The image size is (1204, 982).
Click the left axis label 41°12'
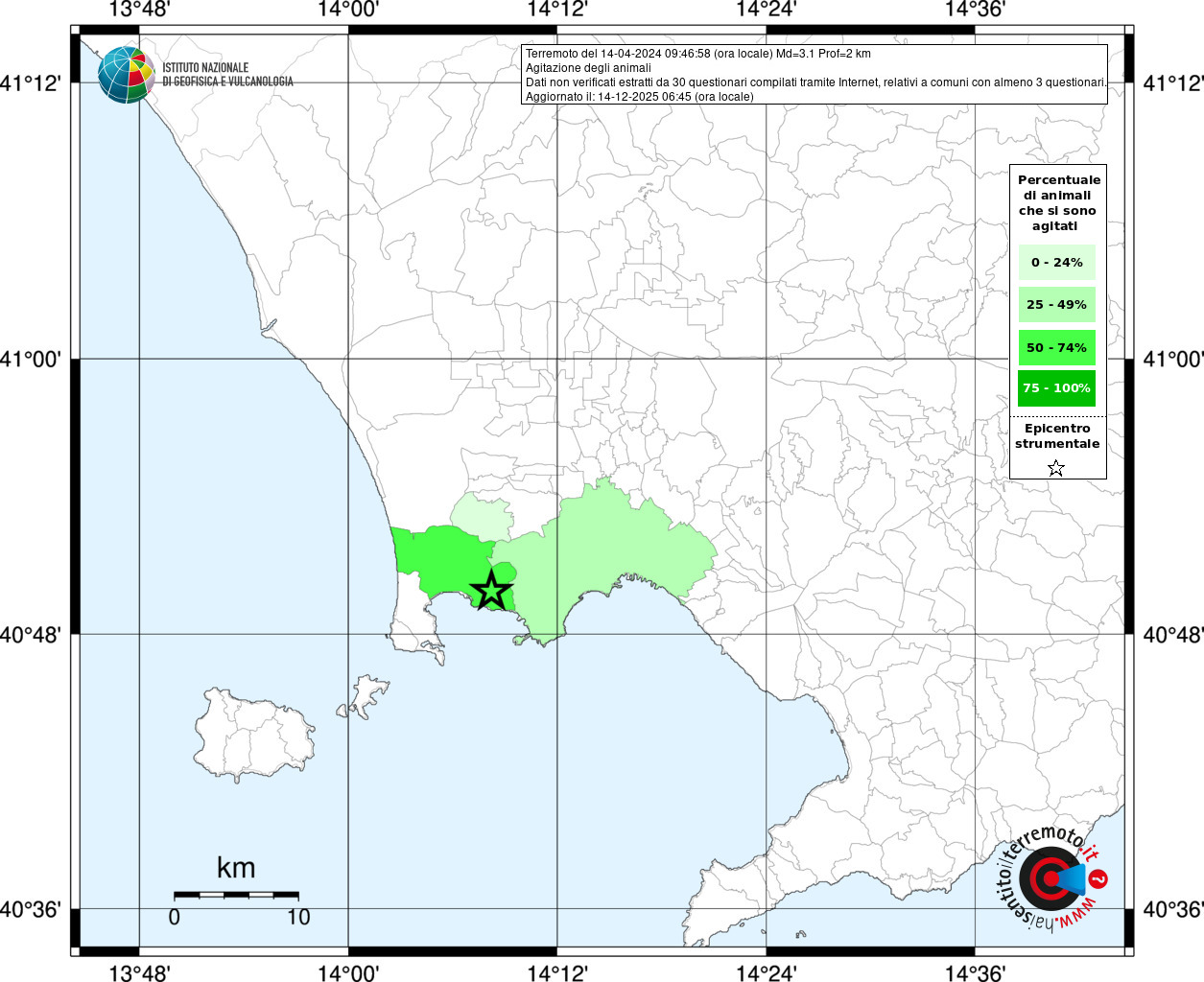[31, 83]
